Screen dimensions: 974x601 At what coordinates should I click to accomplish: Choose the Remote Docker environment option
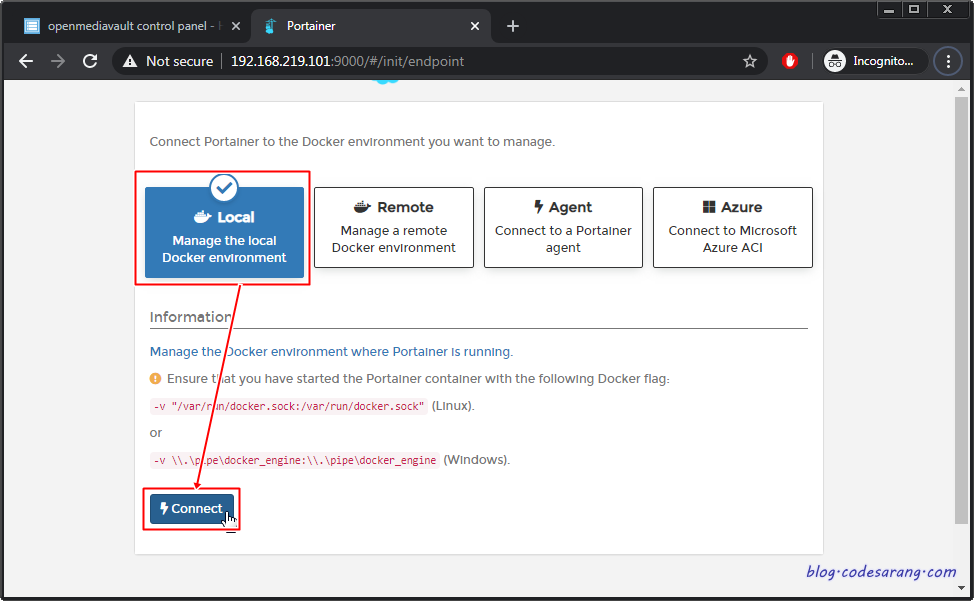click(x=394, y=227)
